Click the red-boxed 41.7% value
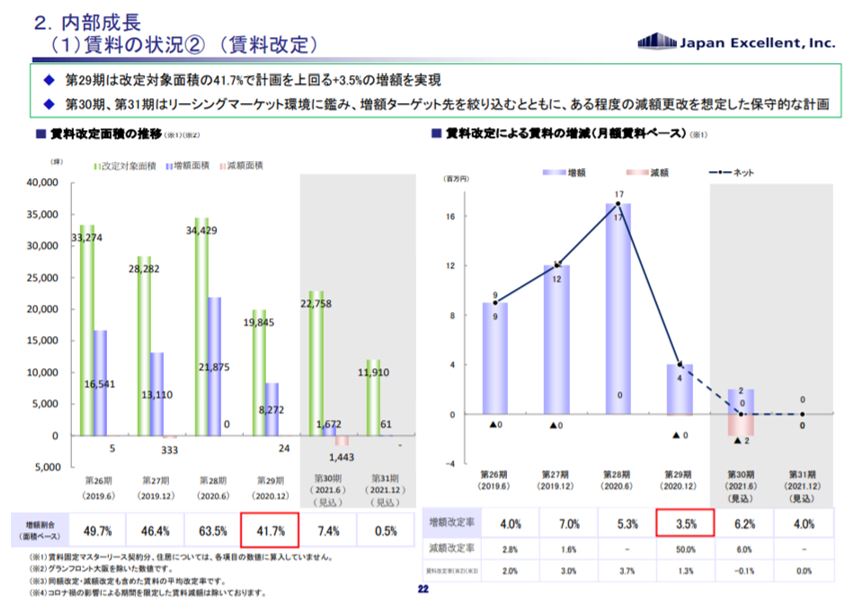The width and height of the screenshot is (854, 611). click(268, 531)
